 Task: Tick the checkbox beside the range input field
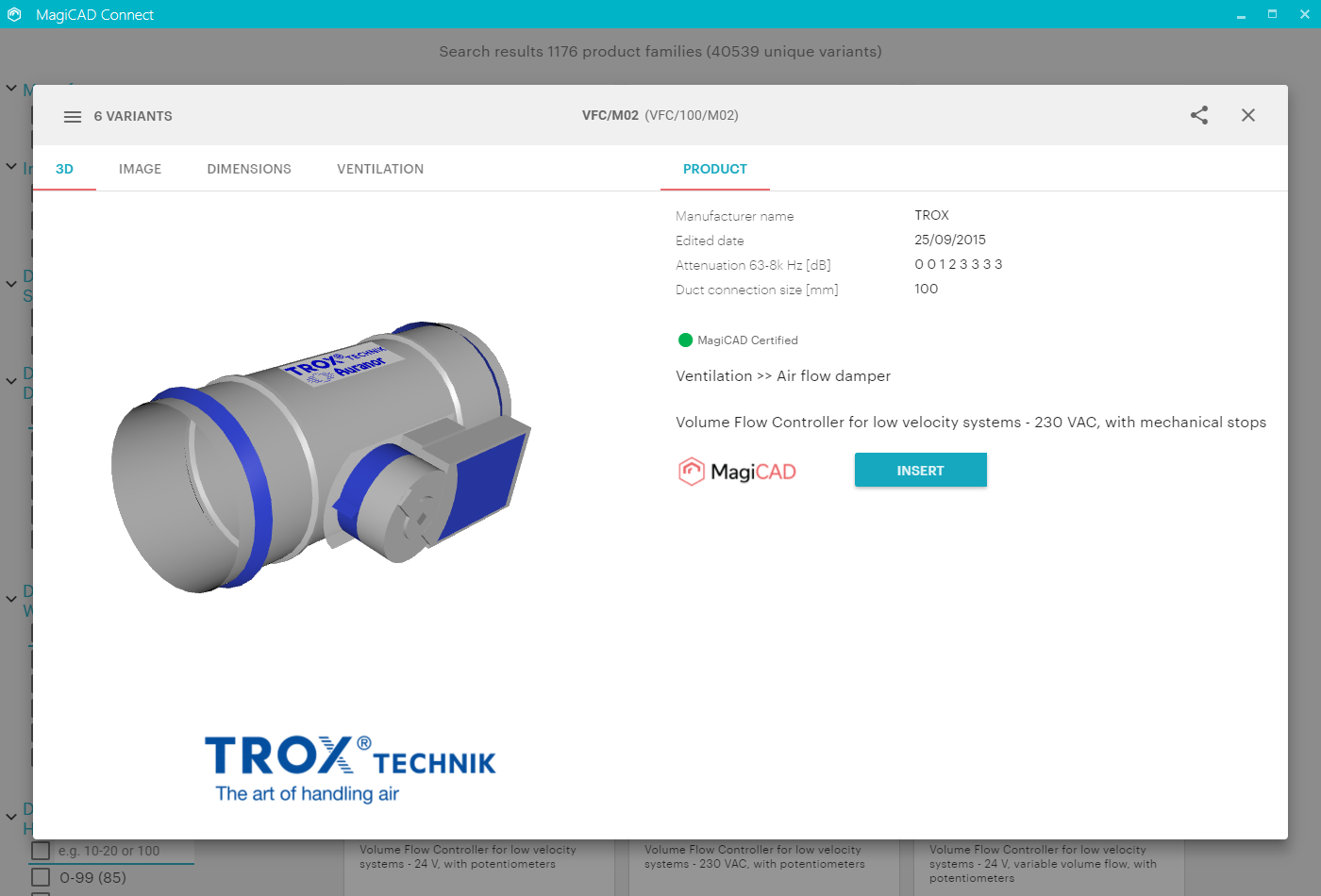[41, 851]
